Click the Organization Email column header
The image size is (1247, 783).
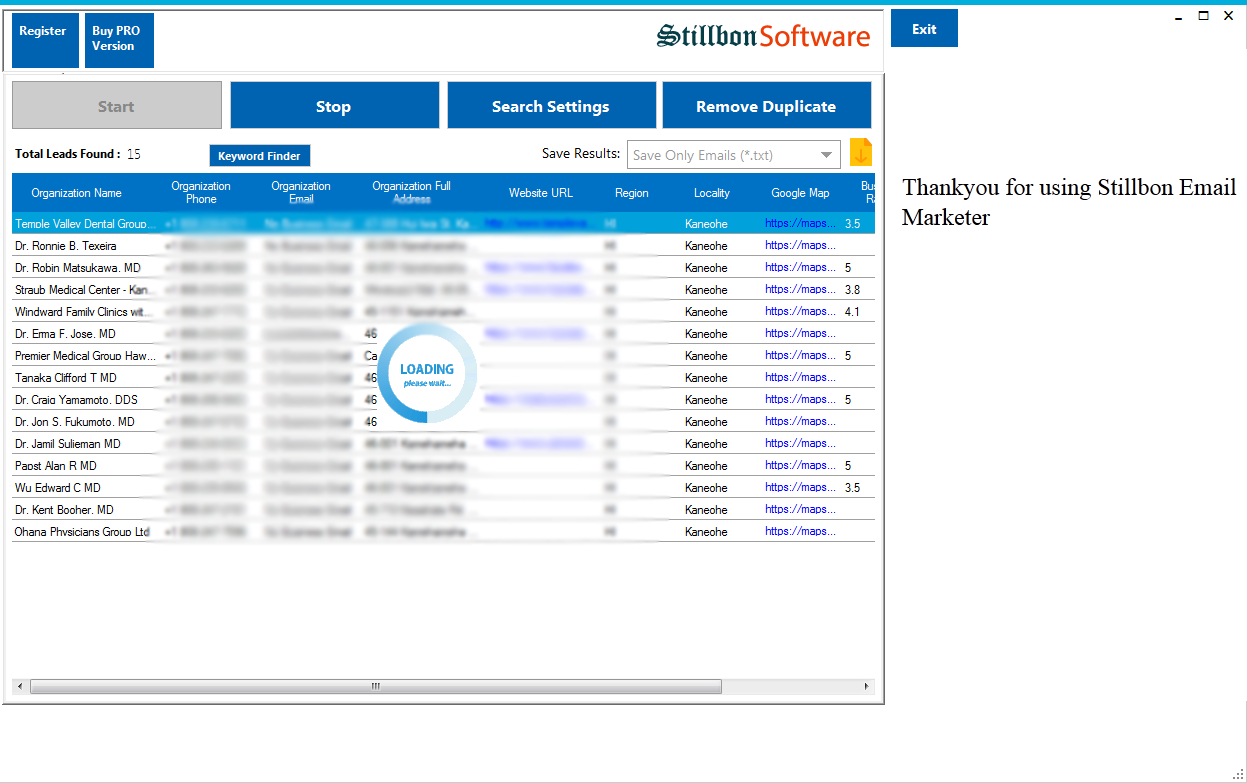(x=301, y=193)
